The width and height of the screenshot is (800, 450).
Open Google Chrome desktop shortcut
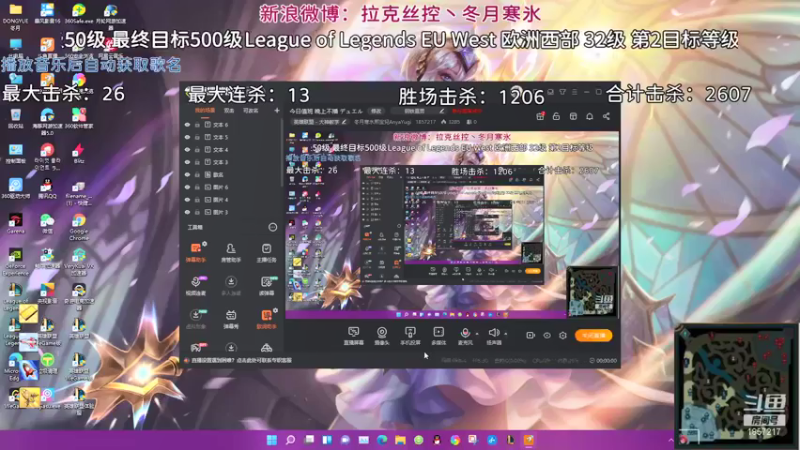[79, 226]
